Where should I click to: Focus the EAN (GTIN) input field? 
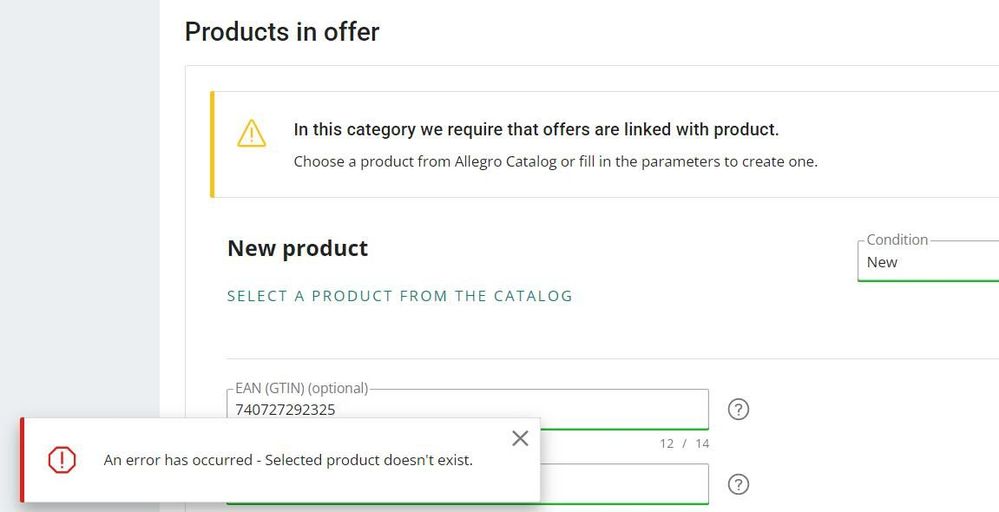point(467,409)
